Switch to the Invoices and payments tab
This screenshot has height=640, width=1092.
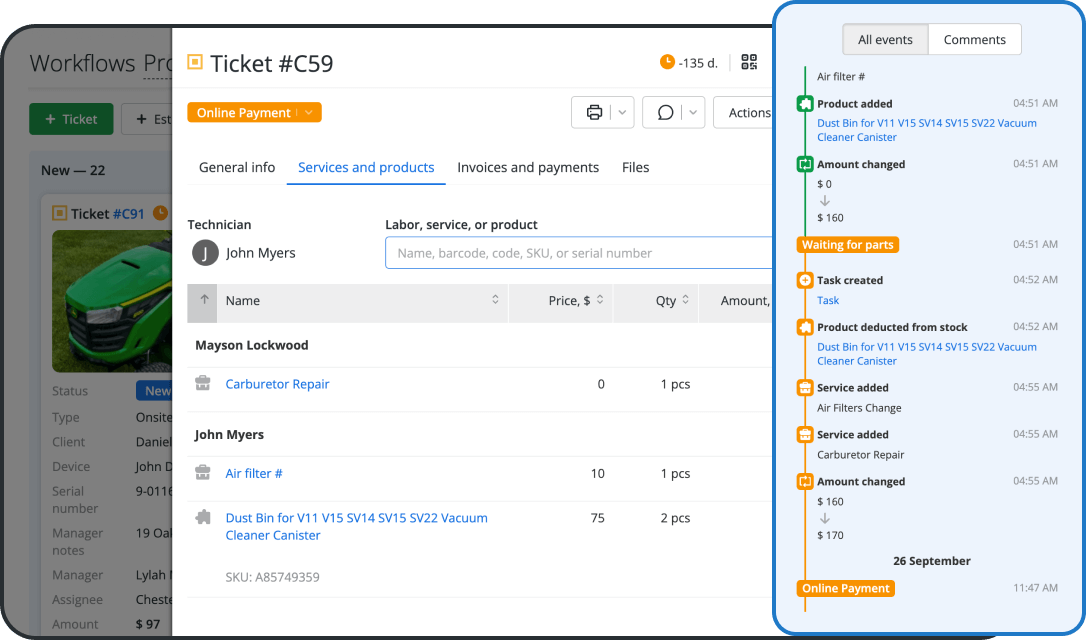coord(528,167)
